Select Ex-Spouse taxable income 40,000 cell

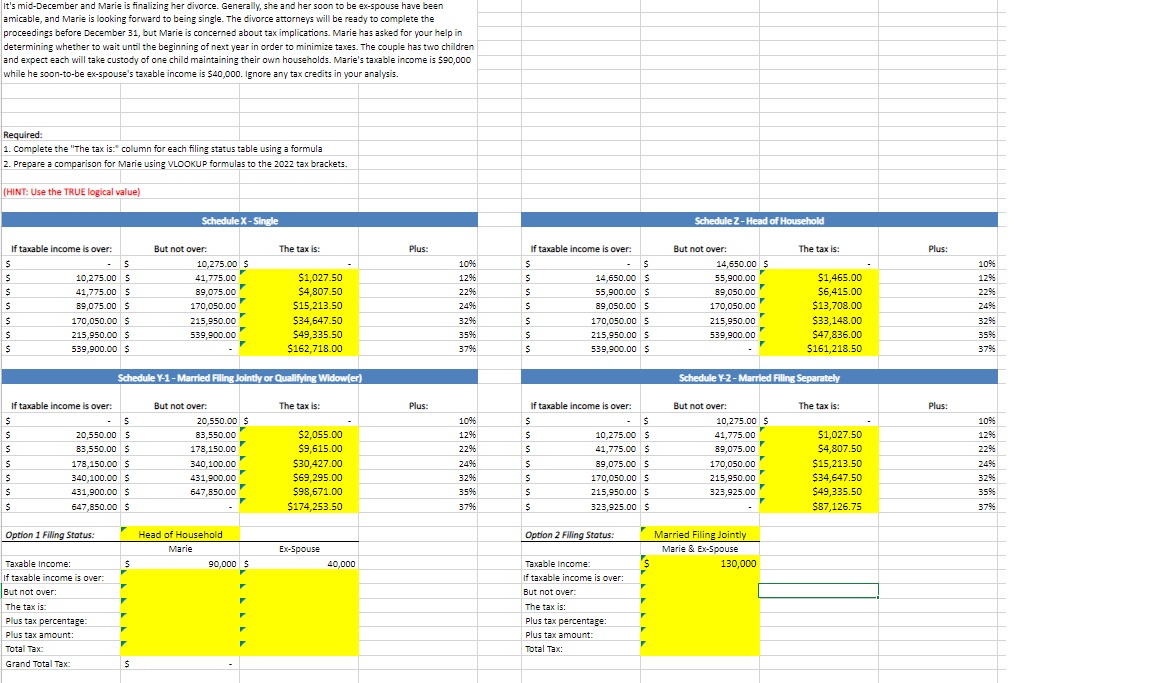tap(299, 564)
